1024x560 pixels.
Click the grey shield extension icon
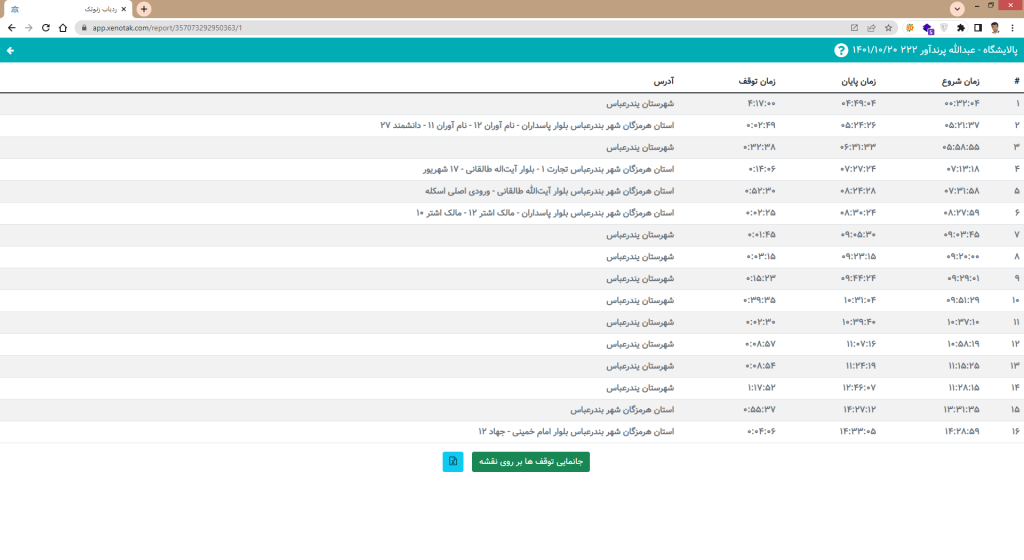944,27
